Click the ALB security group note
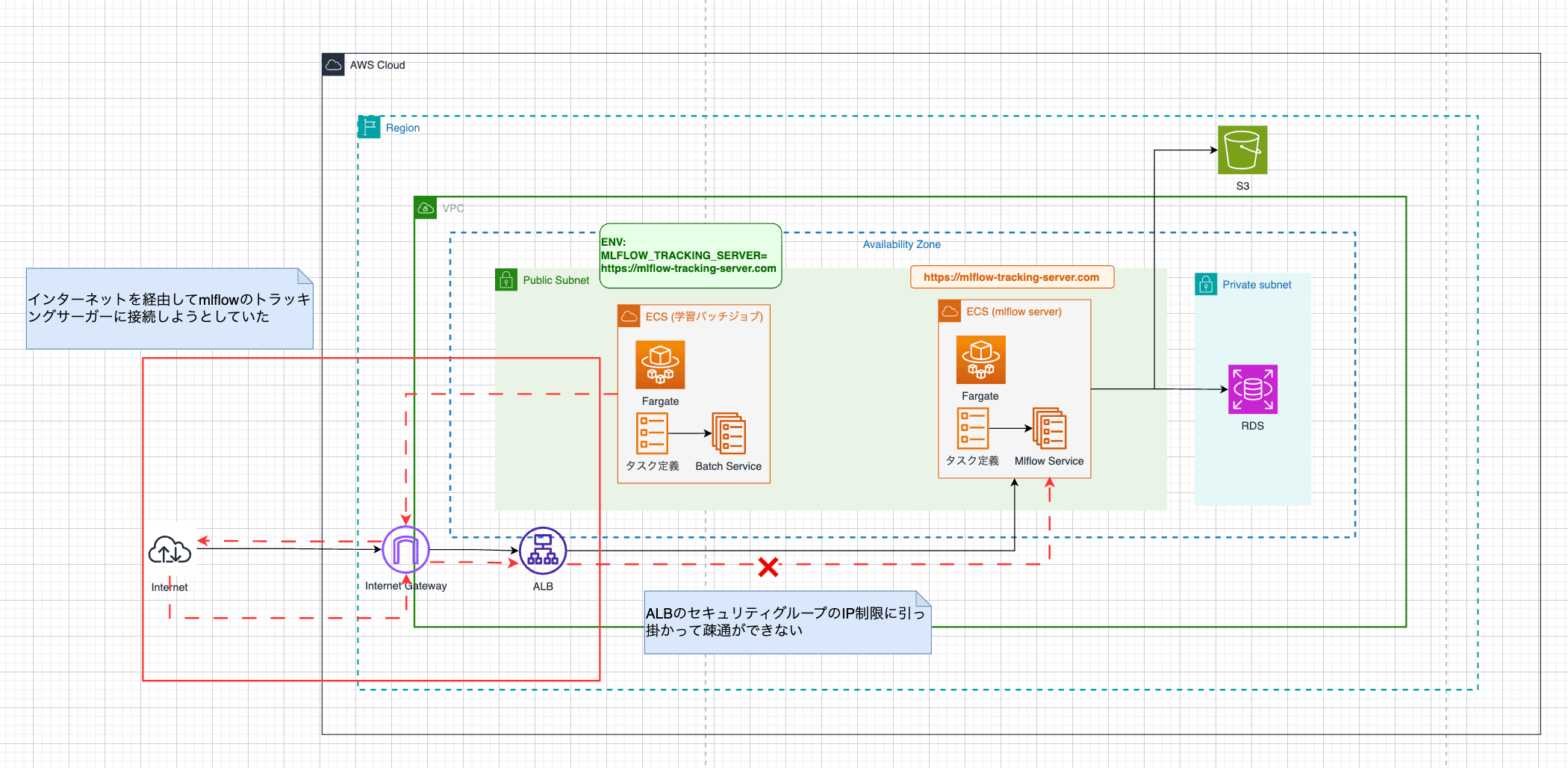Screen dimensions: 1568x768 787,622
